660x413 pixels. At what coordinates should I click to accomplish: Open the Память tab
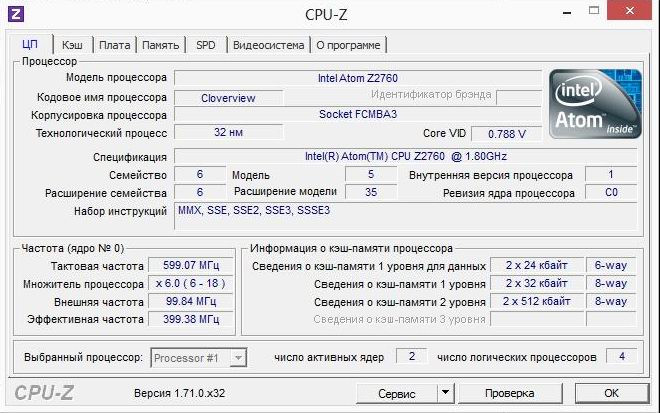(160, 45)
